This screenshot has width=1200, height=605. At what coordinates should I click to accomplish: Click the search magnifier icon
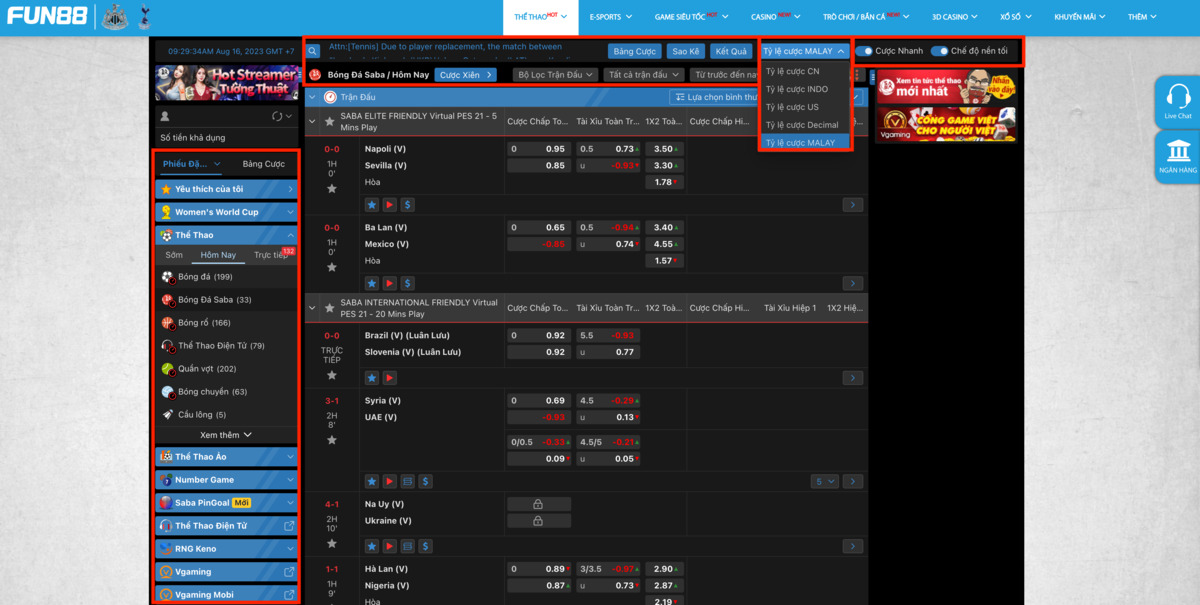[313, 51]
